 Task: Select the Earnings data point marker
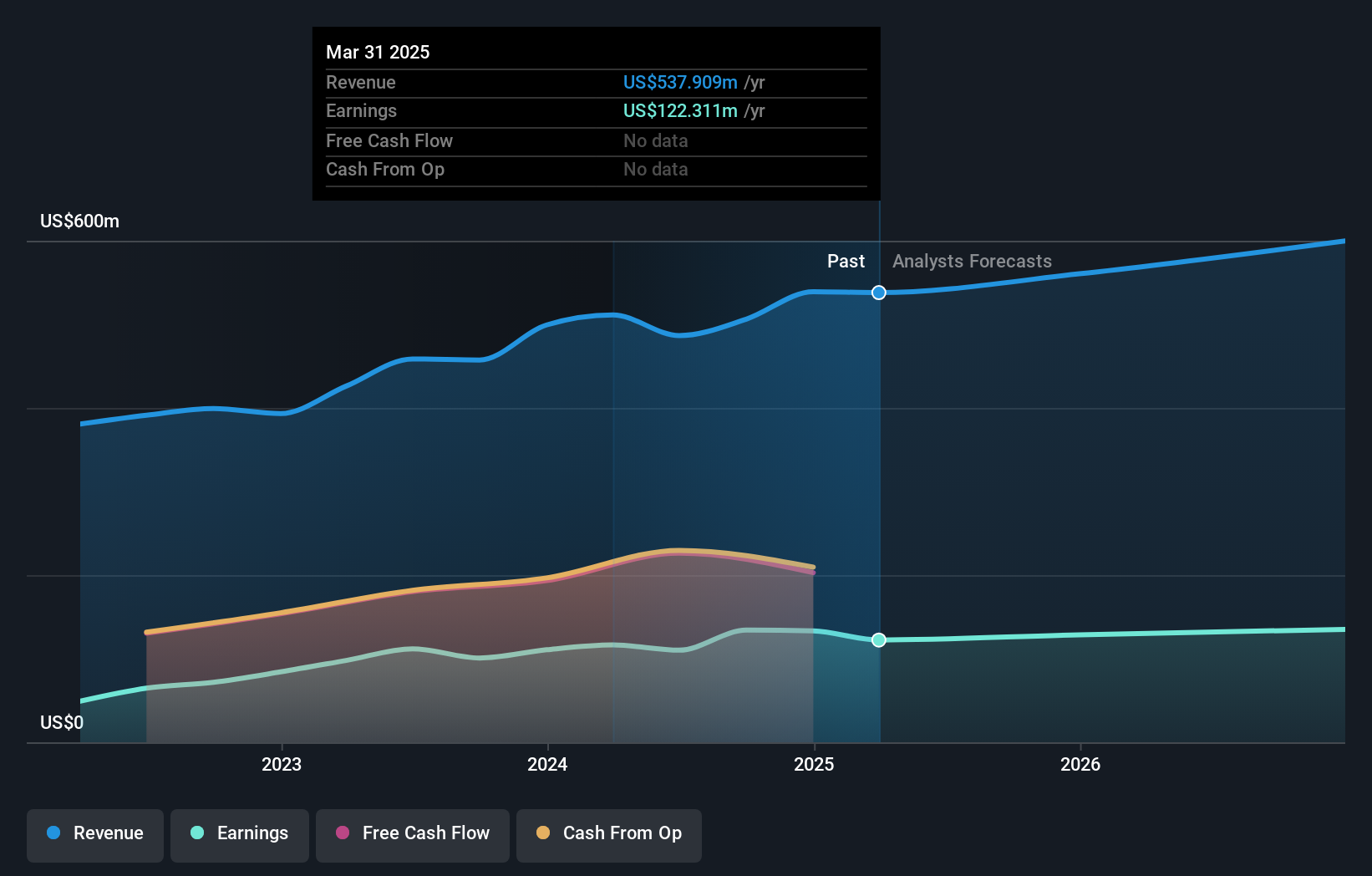(x=879, y=640)
